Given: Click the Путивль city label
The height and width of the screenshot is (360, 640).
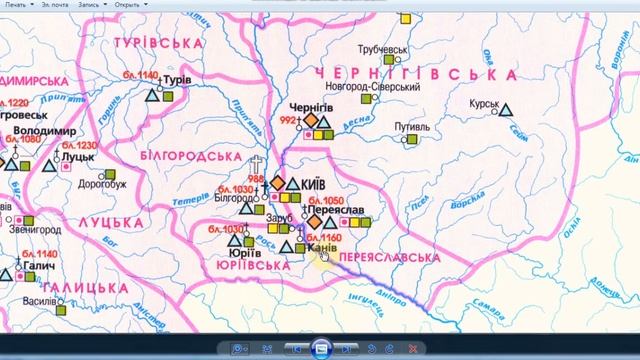Looking at the screenshot, I should coord(412,127).
